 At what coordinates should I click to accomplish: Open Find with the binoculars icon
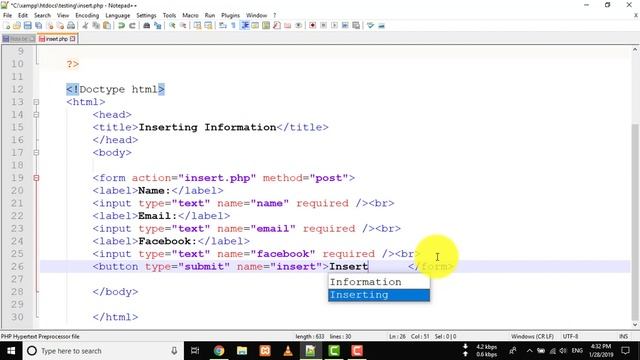click(x=147, y=25)
